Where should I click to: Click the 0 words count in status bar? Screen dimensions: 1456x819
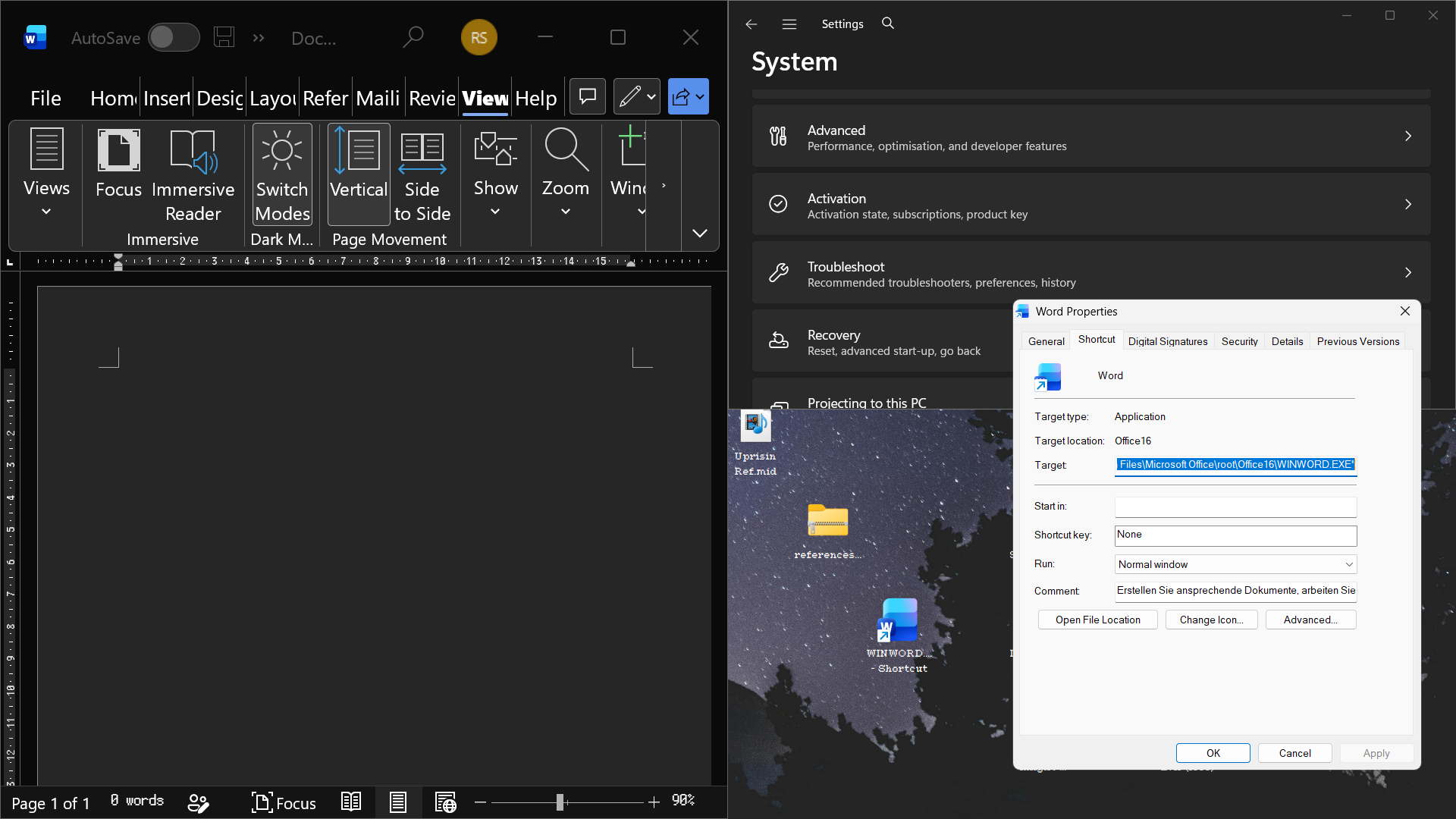tap(136, 801)
